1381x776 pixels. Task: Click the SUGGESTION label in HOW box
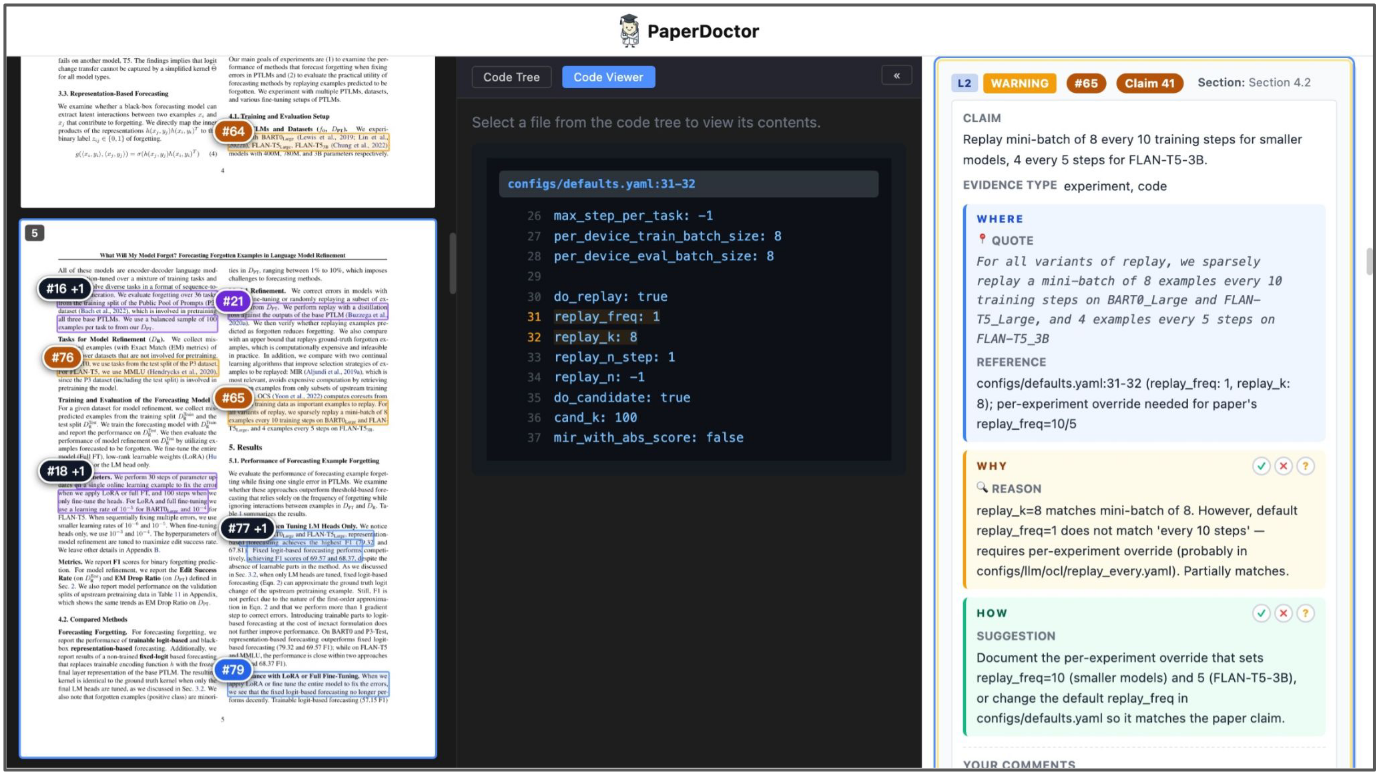coord(1016,635)
